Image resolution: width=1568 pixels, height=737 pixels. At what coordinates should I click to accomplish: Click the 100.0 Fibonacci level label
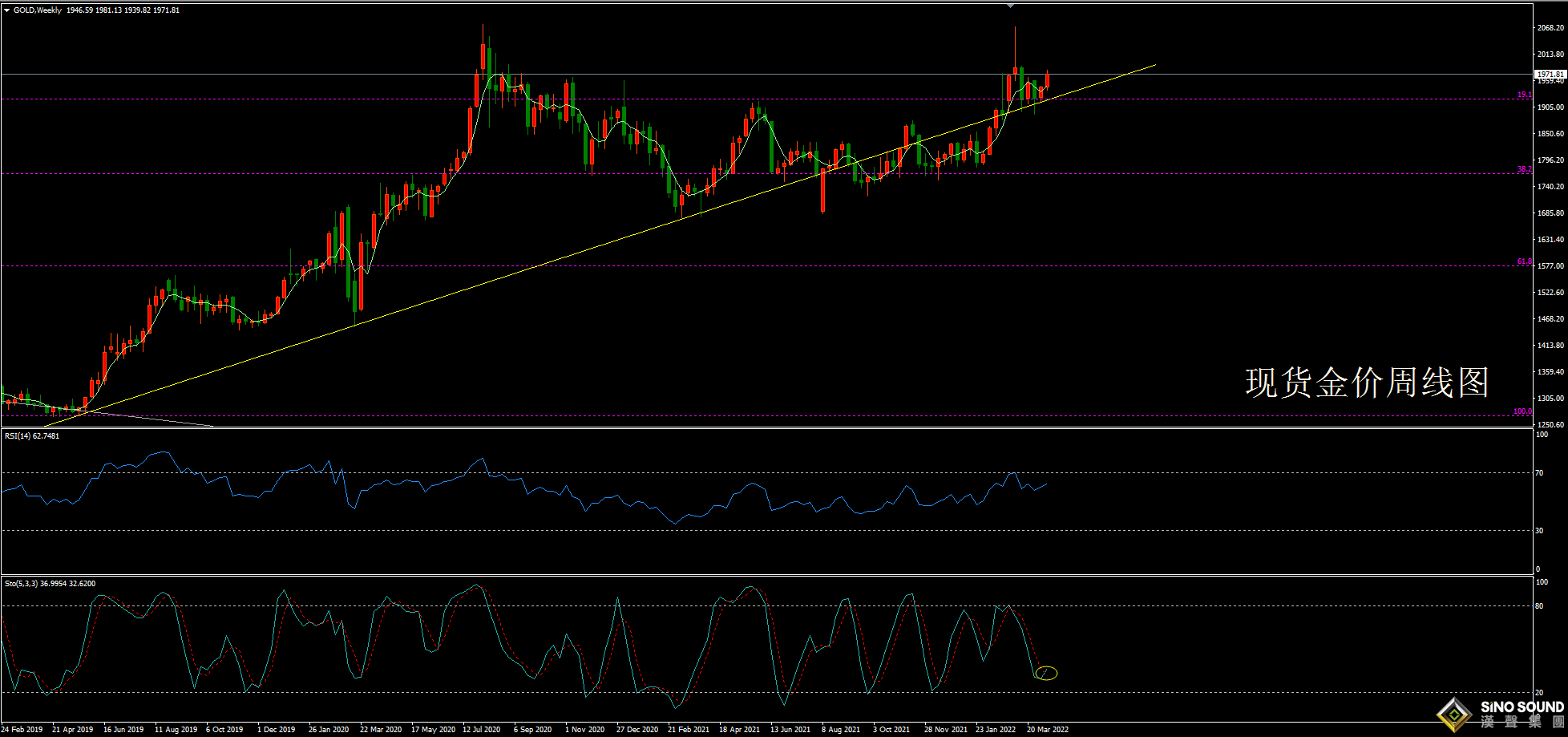[1522, 411]
